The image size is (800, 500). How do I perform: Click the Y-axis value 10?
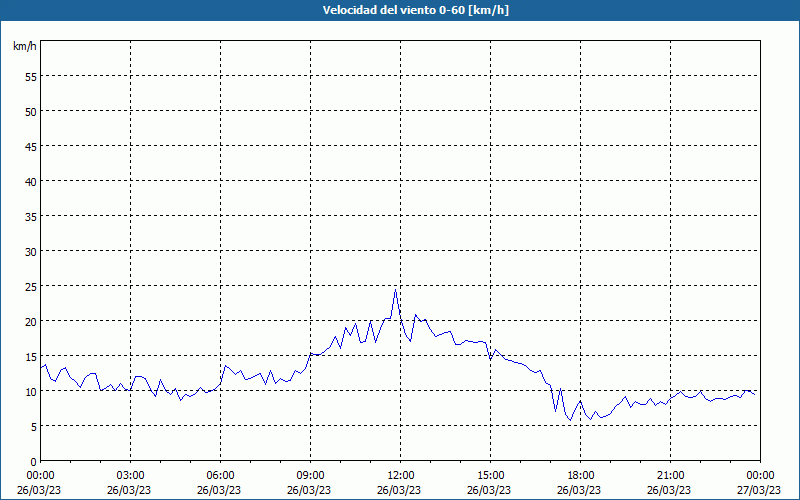(31, 391)
